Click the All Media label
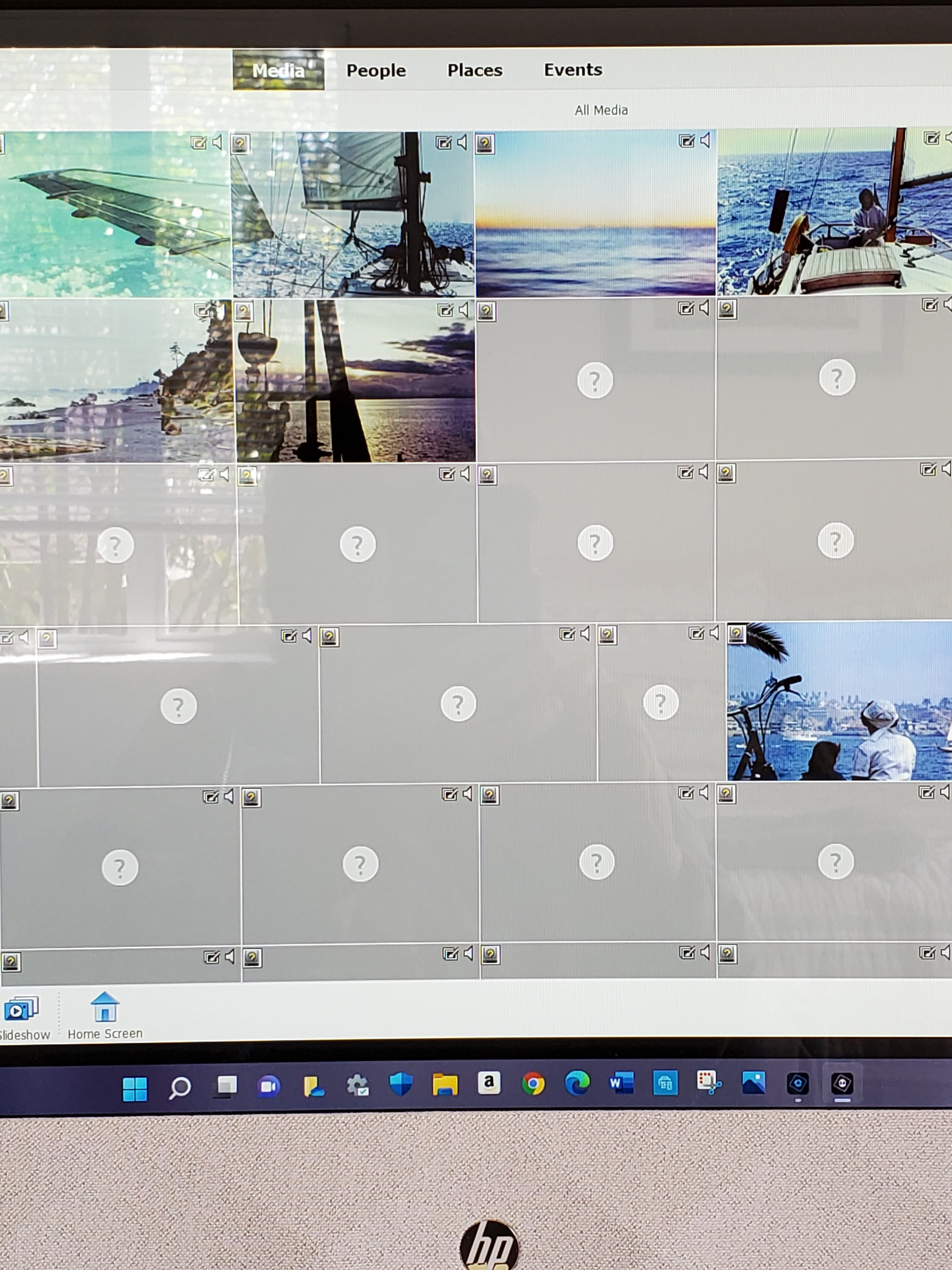 click(x=601, y=110)
